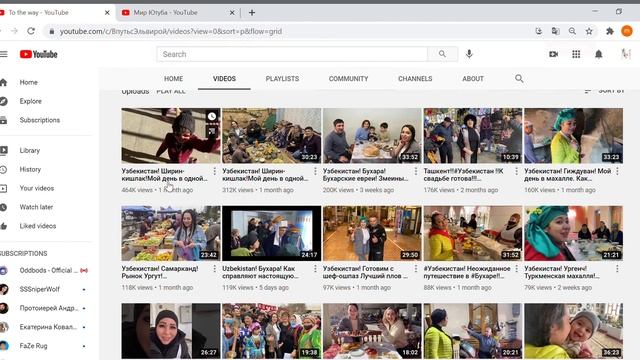The width and height of the screenshot is (640, 360).
Task: Open browser extensions puzzle icon
Action: pyautogui.click(x=610, y=31)
